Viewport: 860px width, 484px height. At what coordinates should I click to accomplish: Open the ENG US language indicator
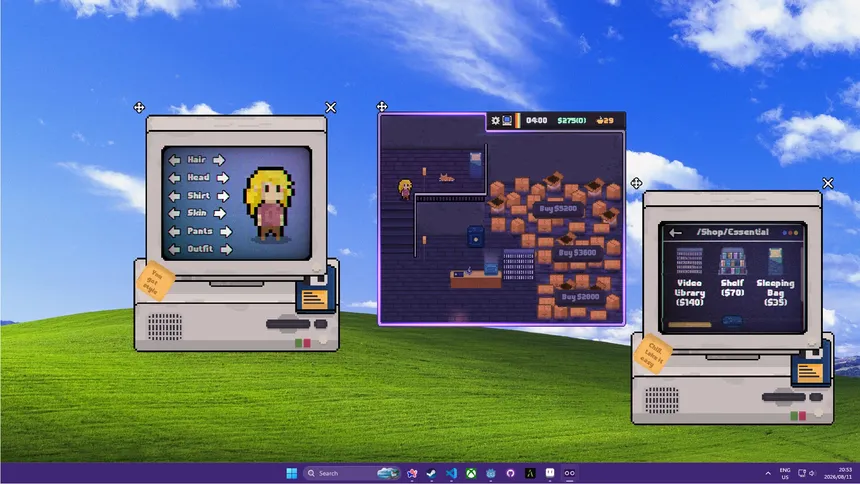tap(785, 474)
